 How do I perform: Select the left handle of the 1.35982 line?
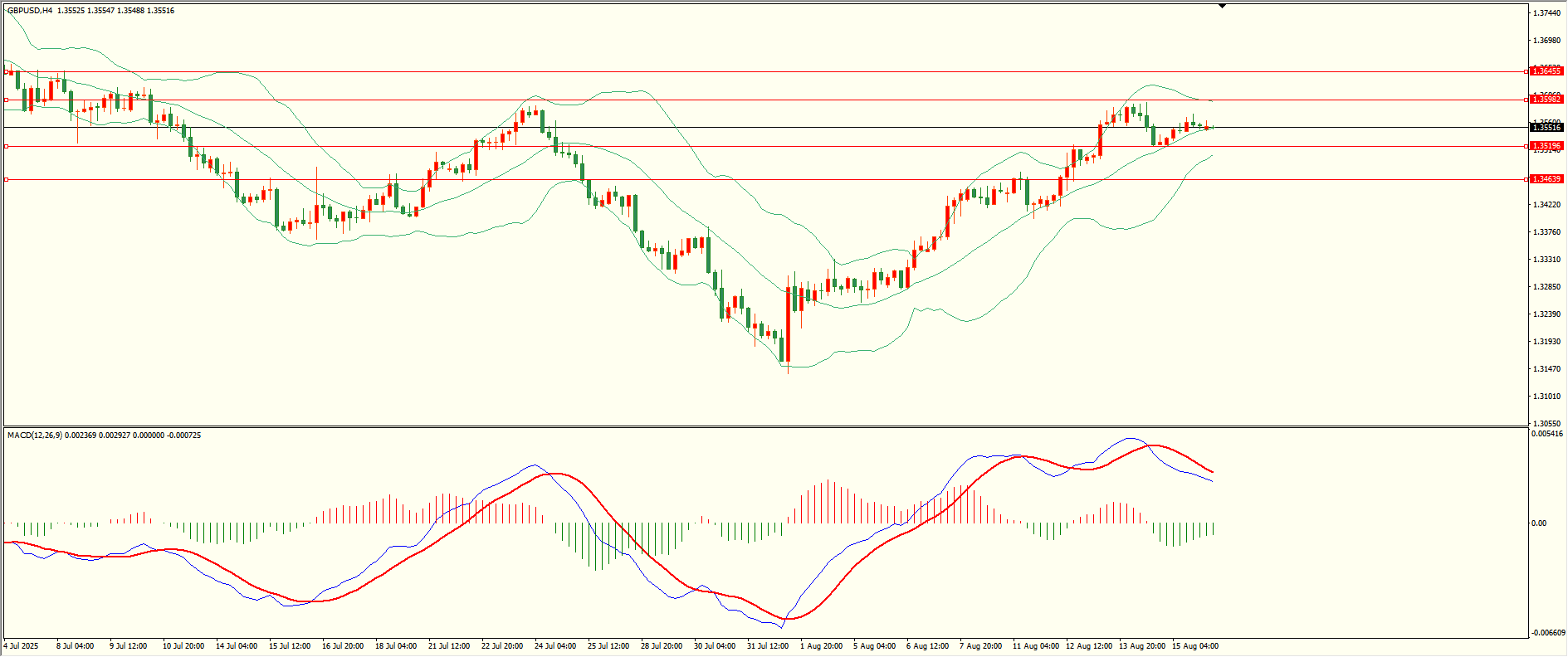(6, 100)
